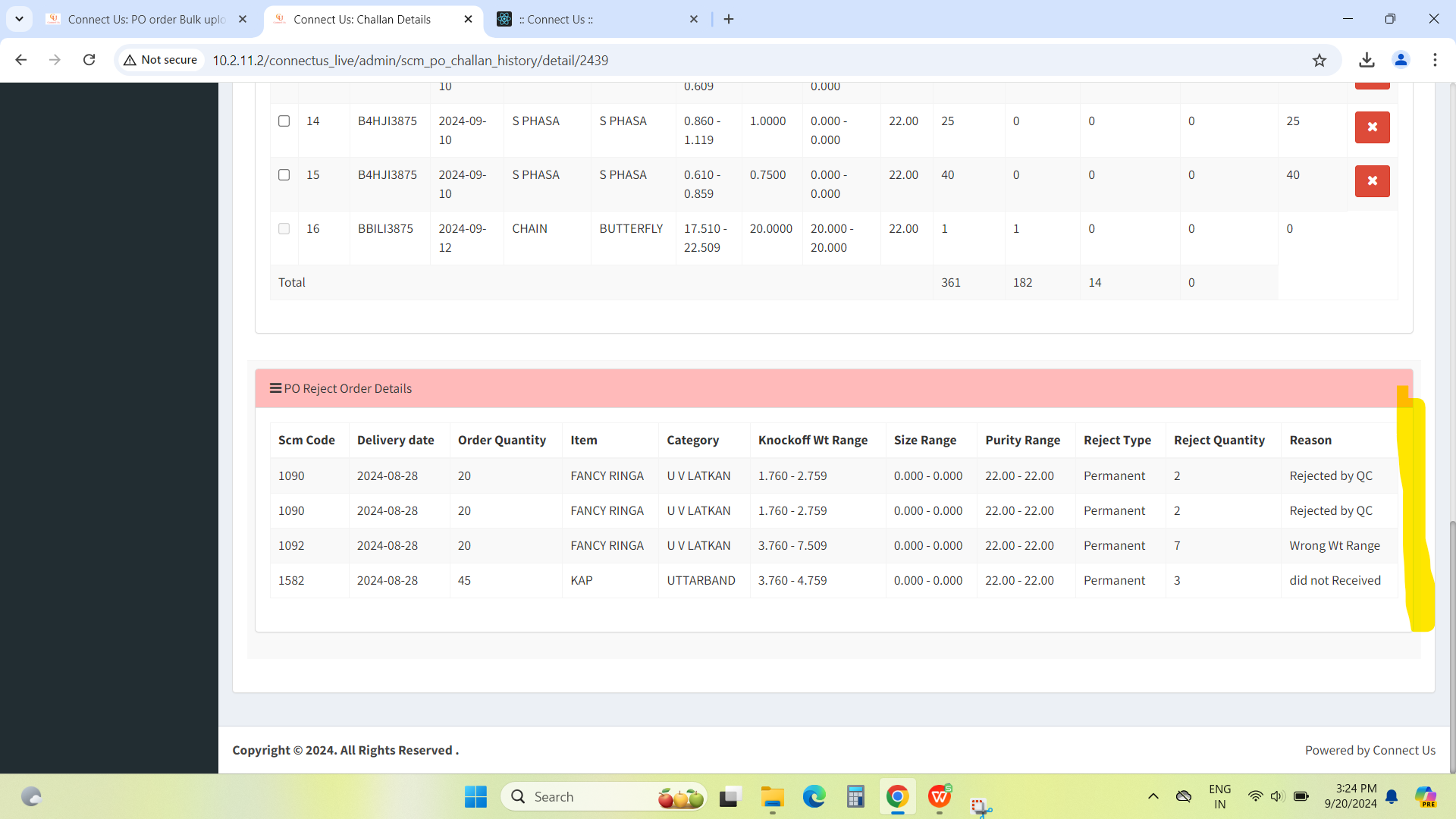Show hidden system tray icons
This screenshot has width=1456, height=819.
click(x=1153, y=796)
